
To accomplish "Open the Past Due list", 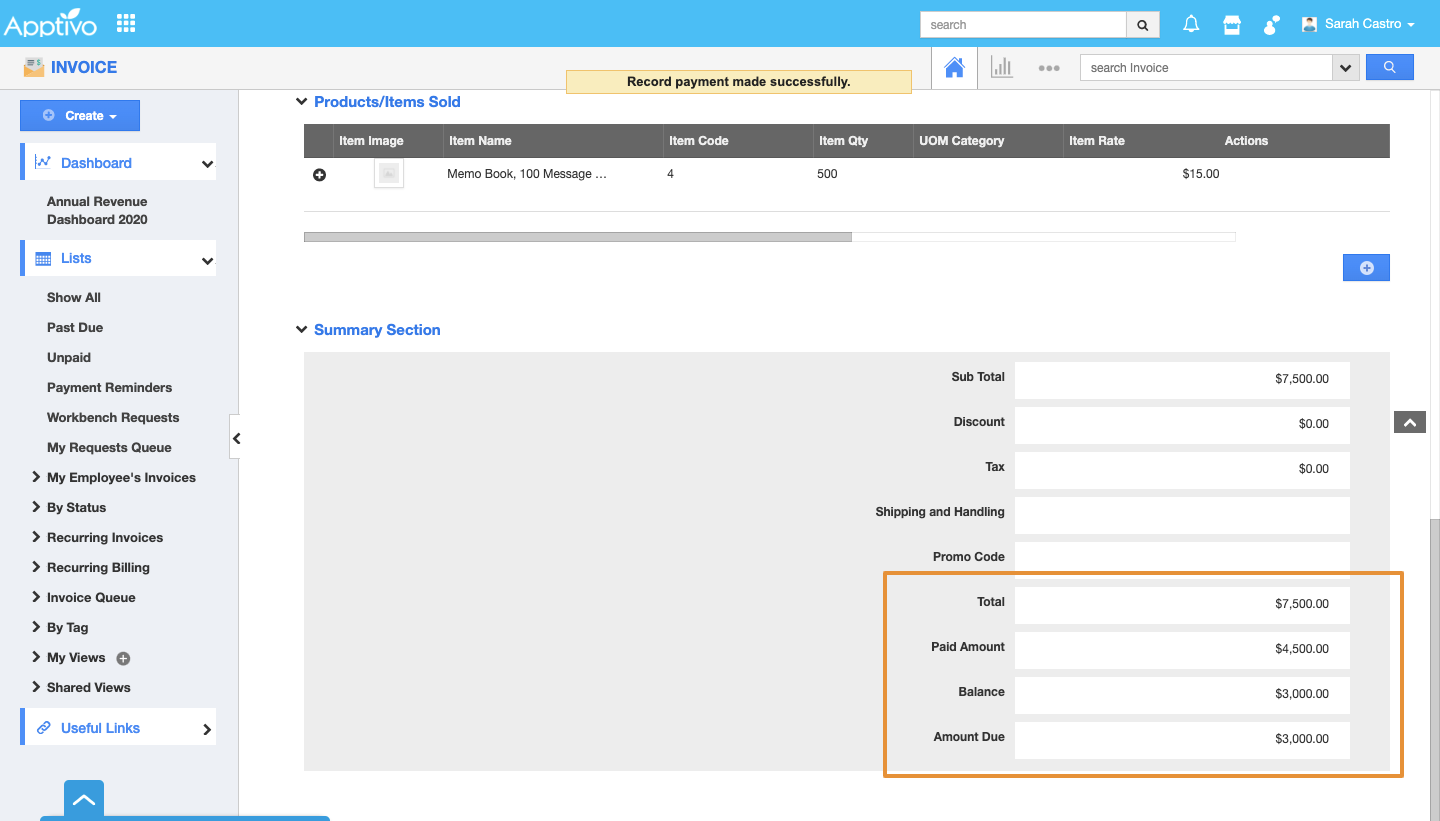I will click(x=75, y=328).
